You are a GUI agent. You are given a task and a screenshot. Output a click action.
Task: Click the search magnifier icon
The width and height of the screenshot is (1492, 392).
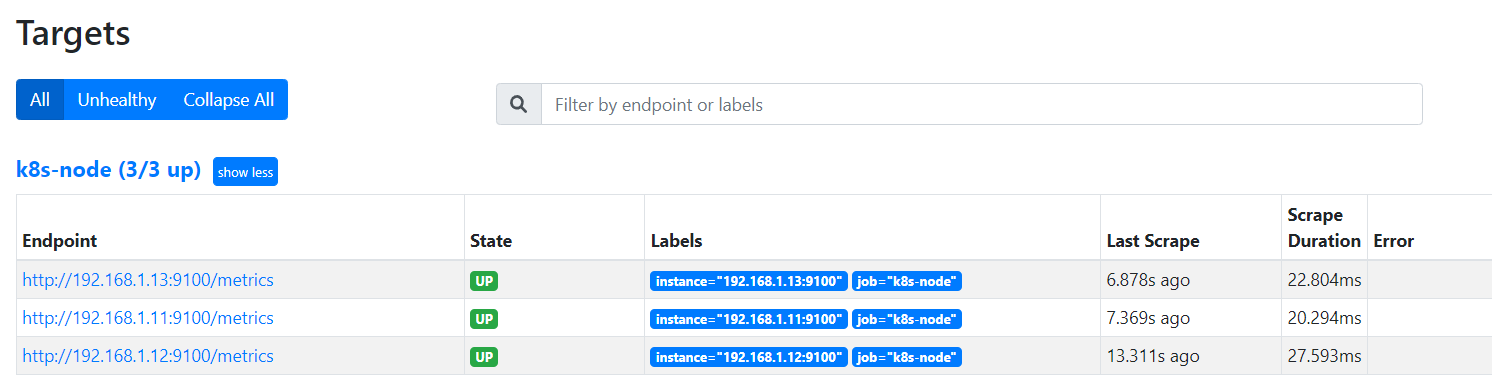click(518, 104)
